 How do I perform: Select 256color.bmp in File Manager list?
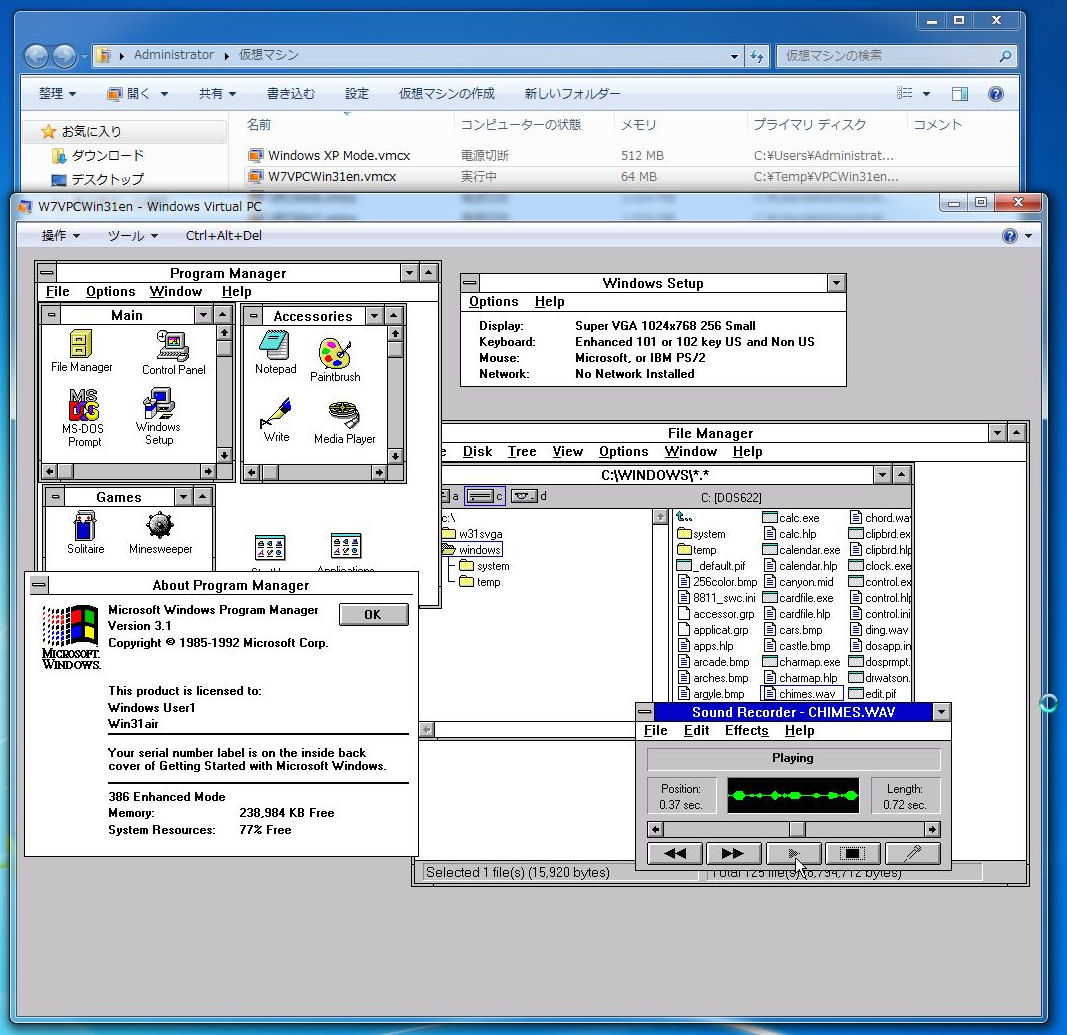click(718, 582)
